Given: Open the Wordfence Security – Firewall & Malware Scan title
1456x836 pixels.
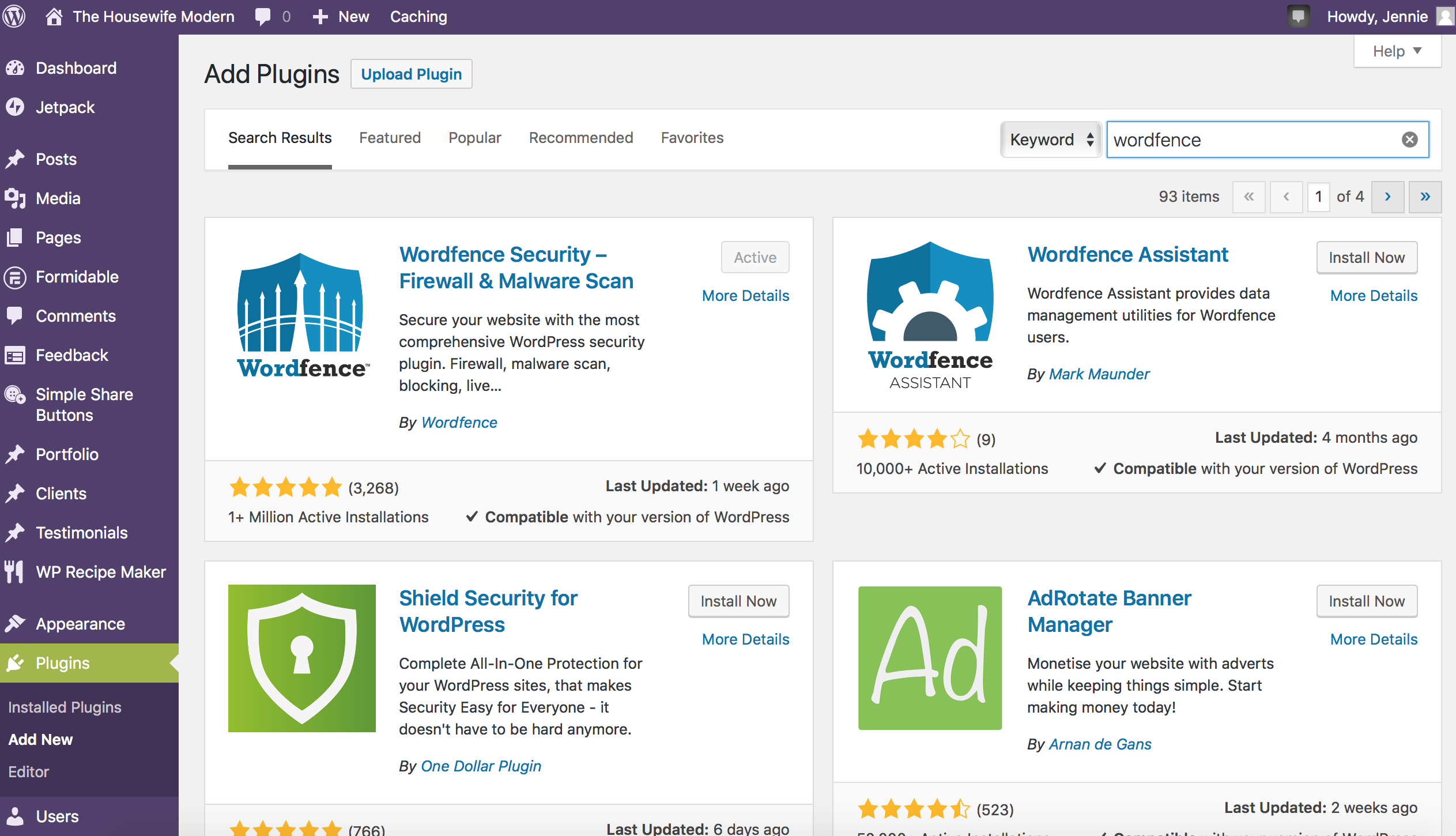Looking at the screenshot, I should (516, 268).
